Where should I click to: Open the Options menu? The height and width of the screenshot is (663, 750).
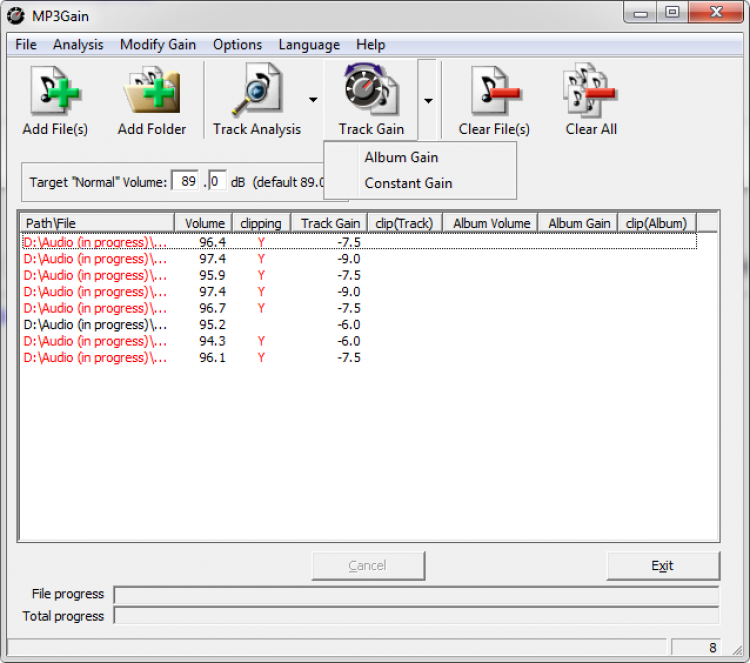[237, 44]
